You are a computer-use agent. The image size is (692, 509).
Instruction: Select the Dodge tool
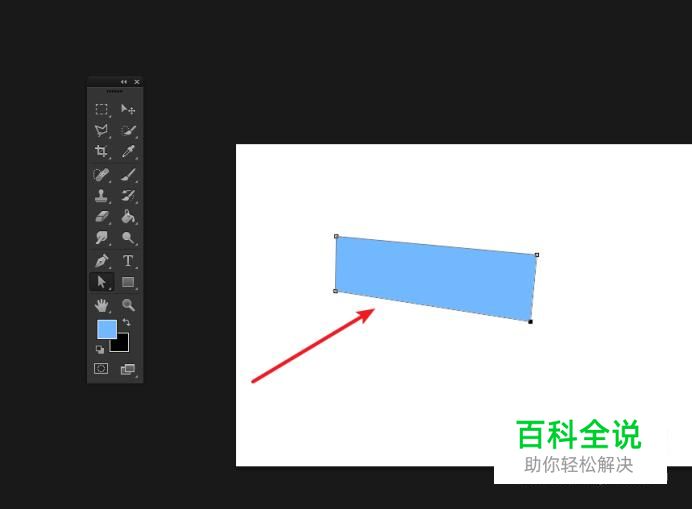pyautogui.click(x=128, y=238)
